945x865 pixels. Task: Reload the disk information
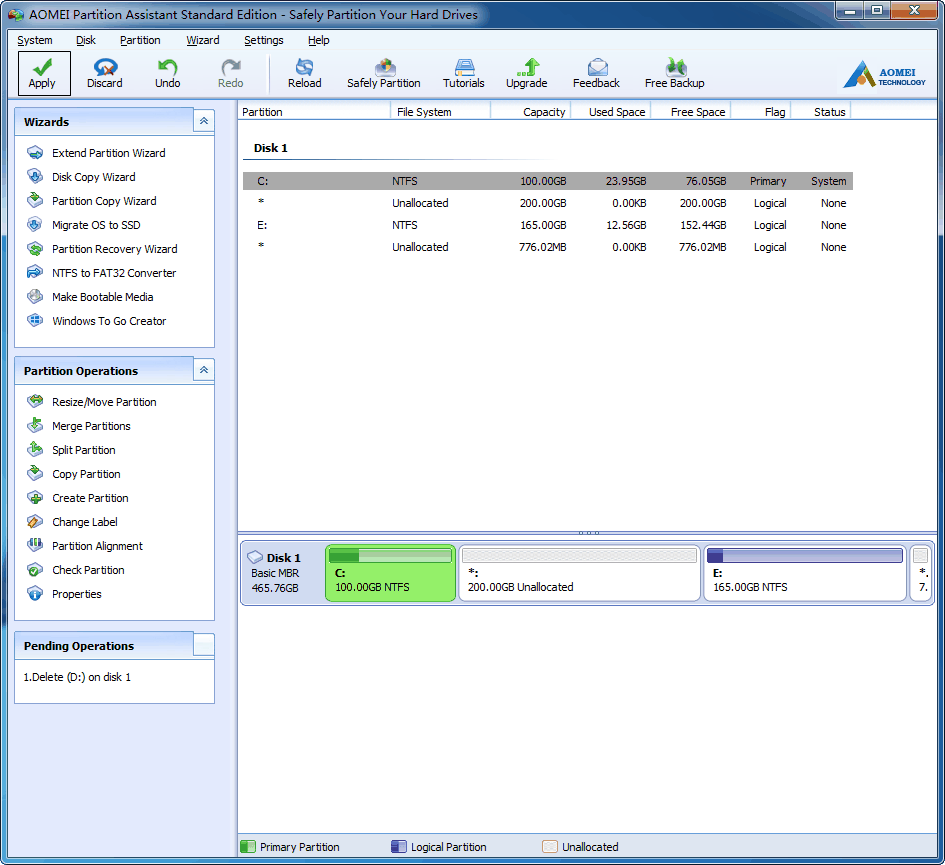(304, 73)
